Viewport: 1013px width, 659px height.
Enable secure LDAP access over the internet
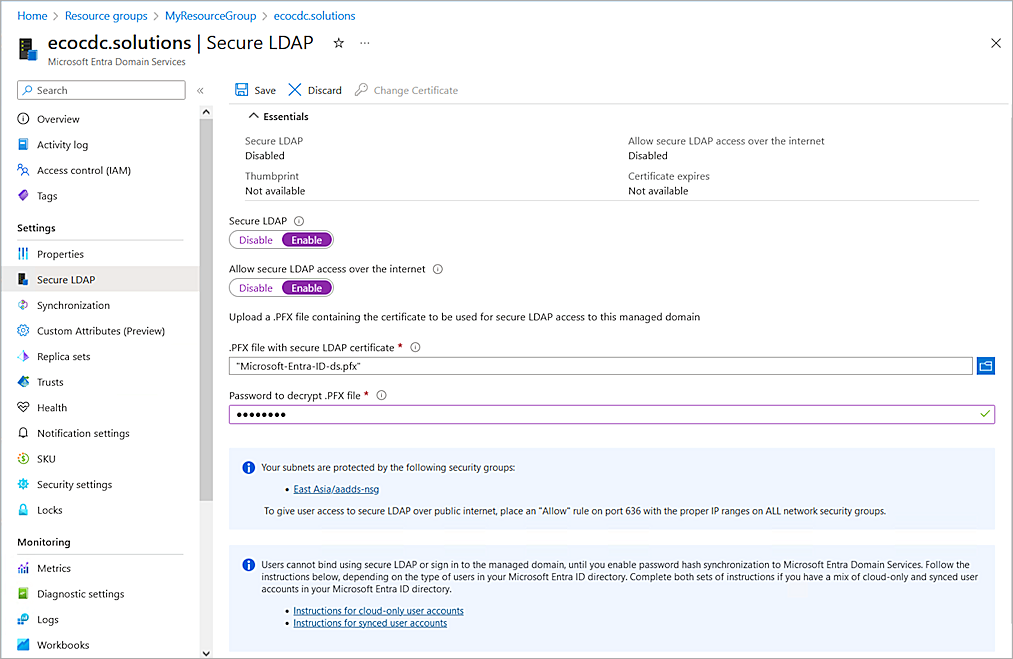[x=306, y=288]
